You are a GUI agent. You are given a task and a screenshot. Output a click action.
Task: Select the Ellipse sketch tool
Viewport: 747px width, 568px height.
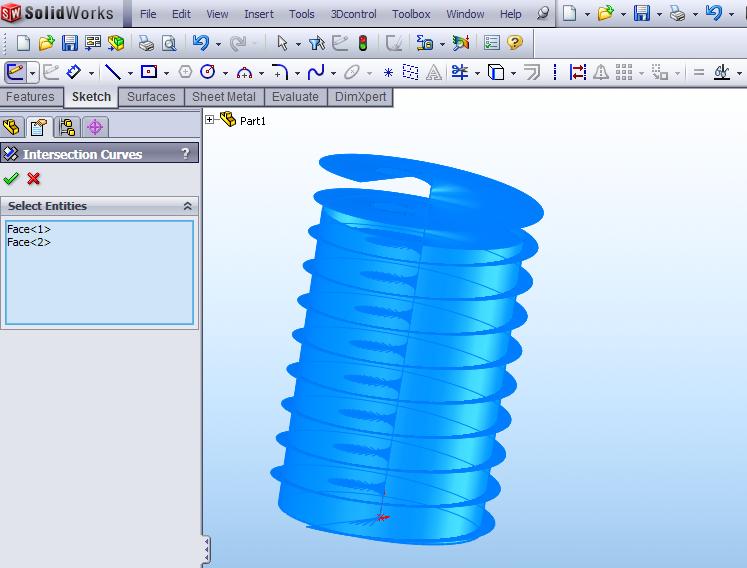click(352, 72)
